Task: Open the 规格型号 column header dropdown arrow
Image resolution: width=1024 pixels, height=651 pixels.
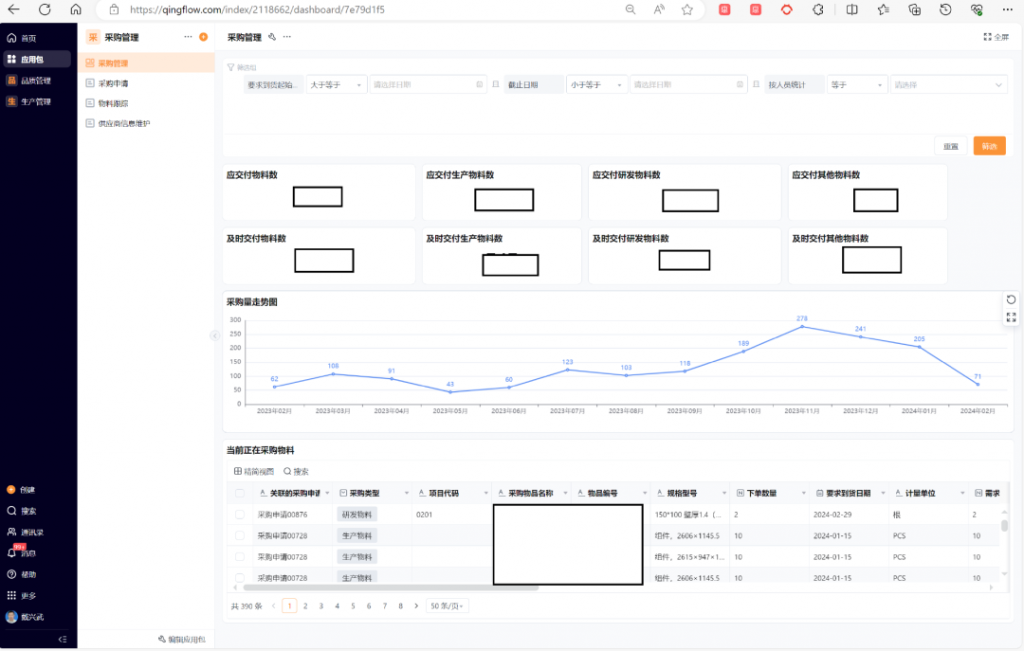Action: pyautogui.click(x=724, y=494)
